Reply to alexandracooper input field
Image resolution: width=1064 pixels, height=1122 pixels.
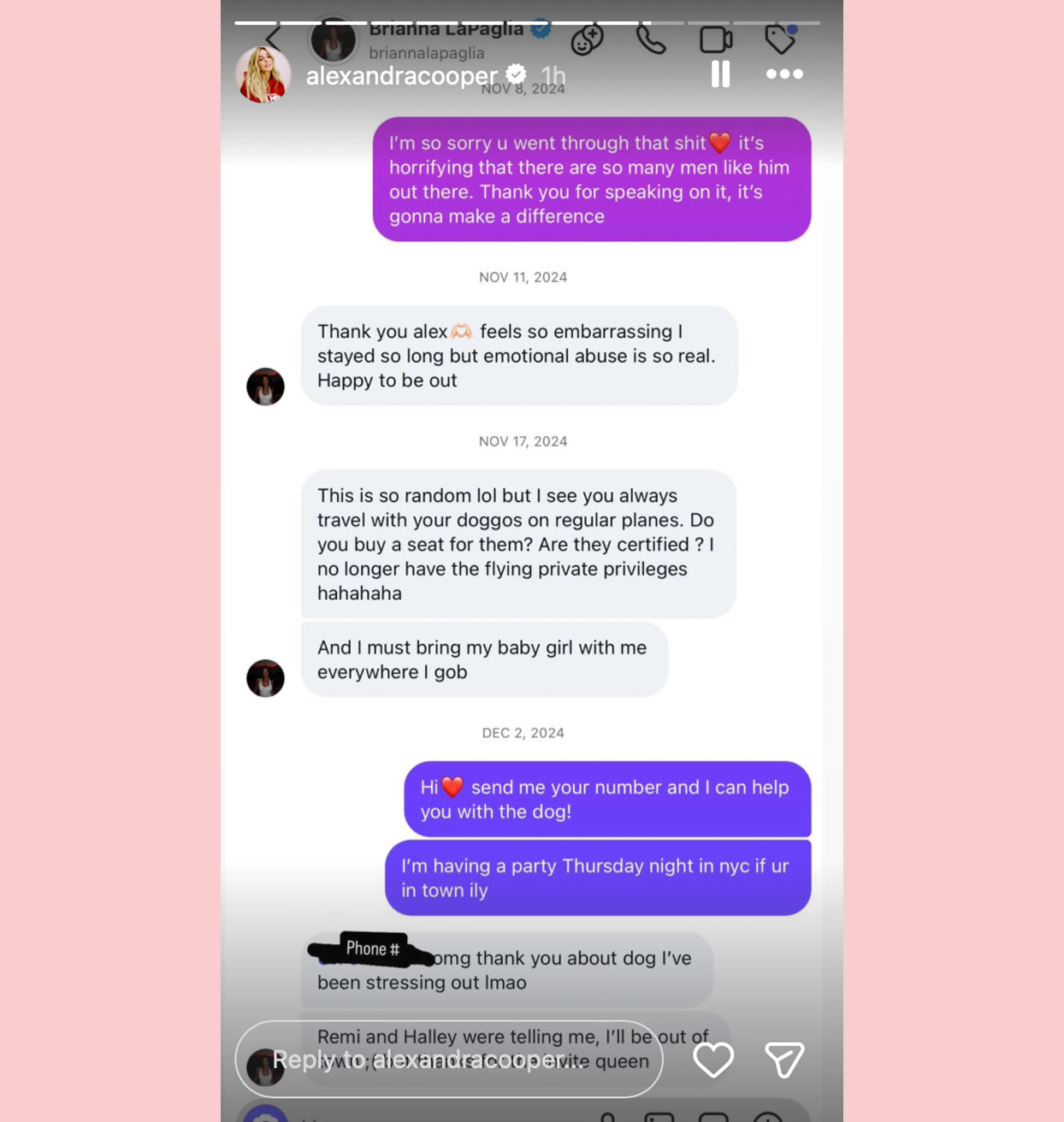coord(449,1059)
